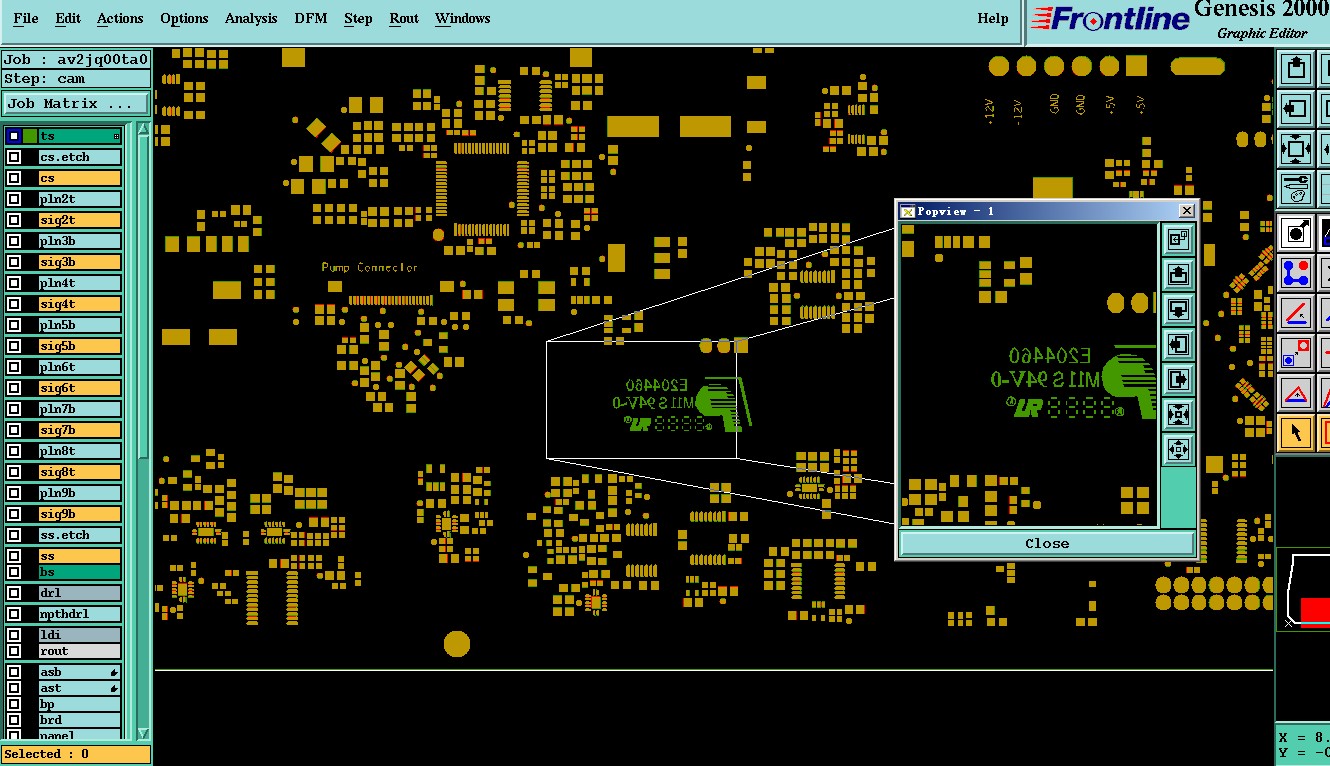Select the pln2t layer name
The height and width of the screenshot is (766, 1330).
[x=80, y=199]
